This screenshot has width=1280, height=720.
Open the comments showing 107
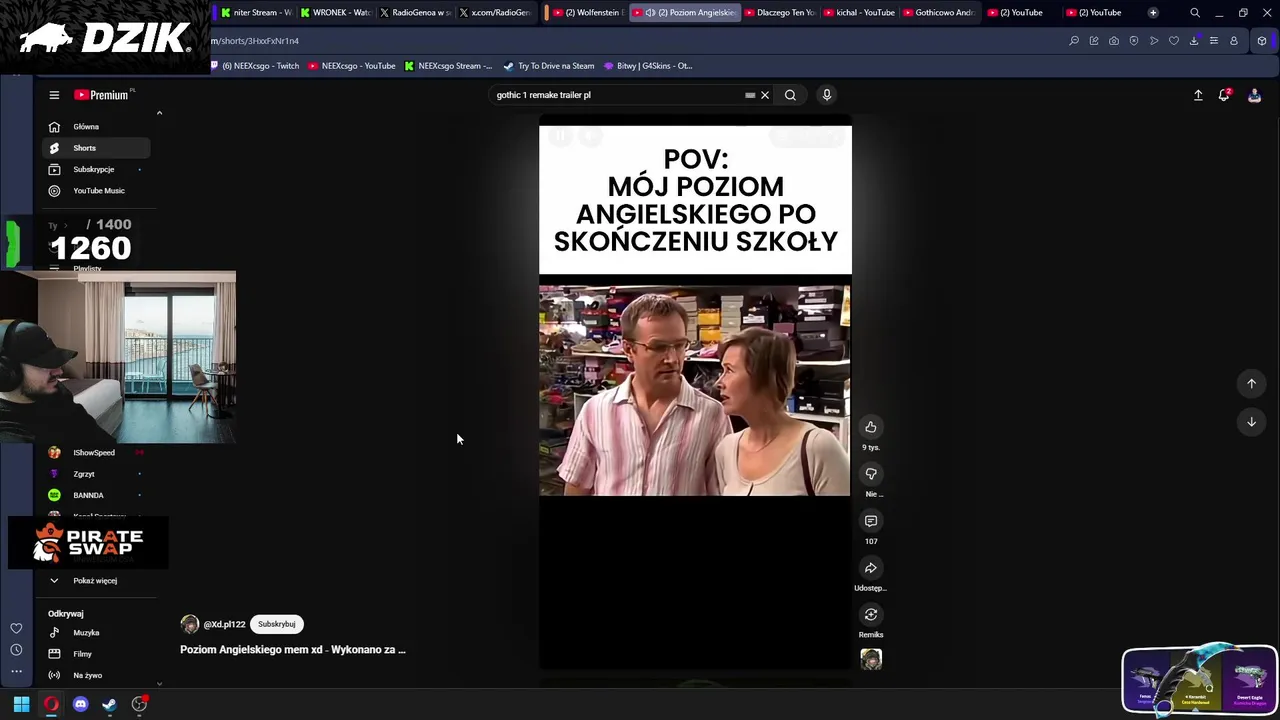(x=871, y=521)
